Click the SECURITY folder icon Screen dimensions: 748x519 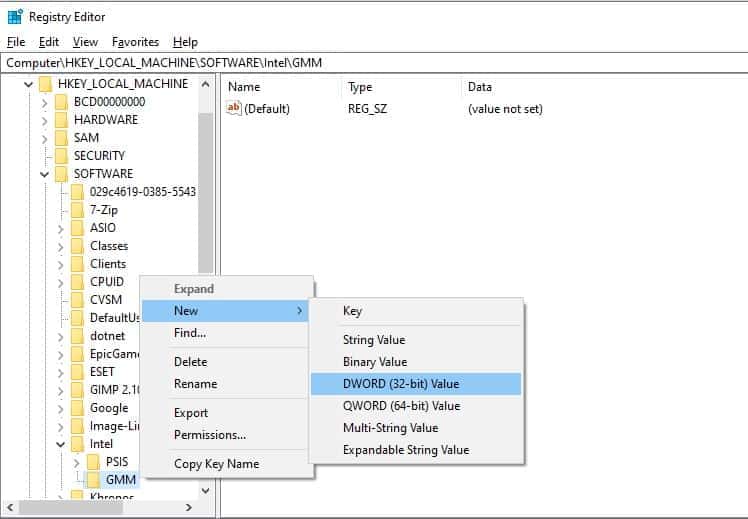point(61,156)
